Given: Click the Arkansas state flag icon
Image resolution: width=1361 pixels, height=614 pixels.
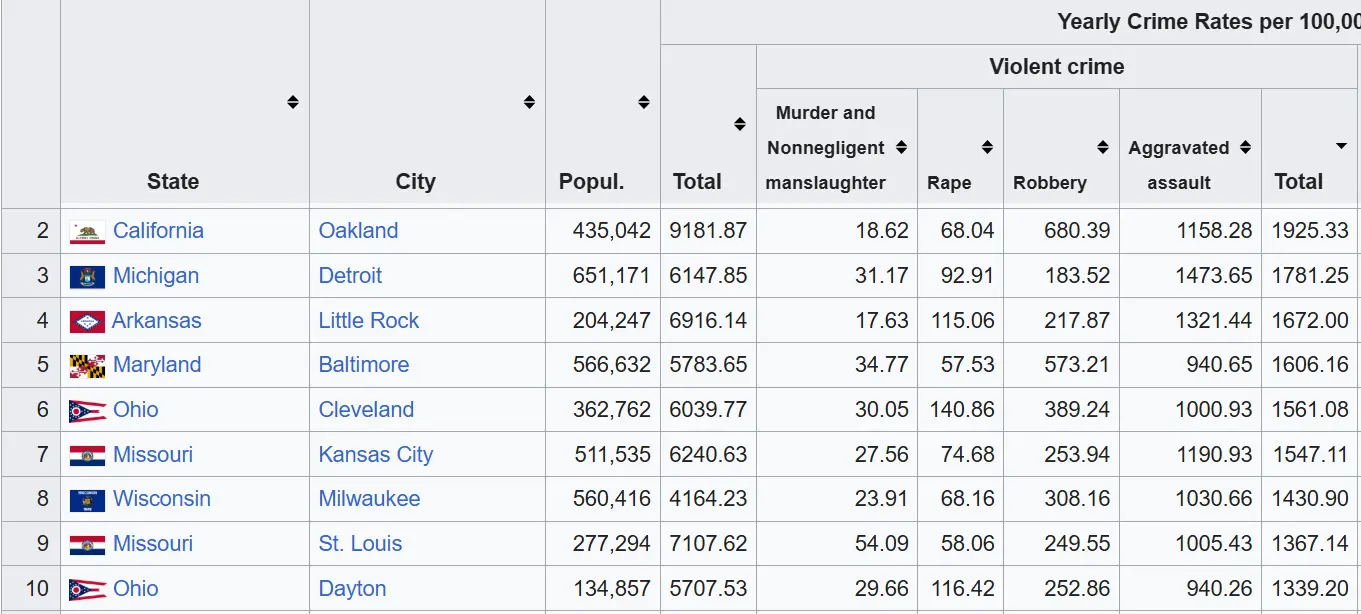Looking at the screenshot, I should pos(87,322).
